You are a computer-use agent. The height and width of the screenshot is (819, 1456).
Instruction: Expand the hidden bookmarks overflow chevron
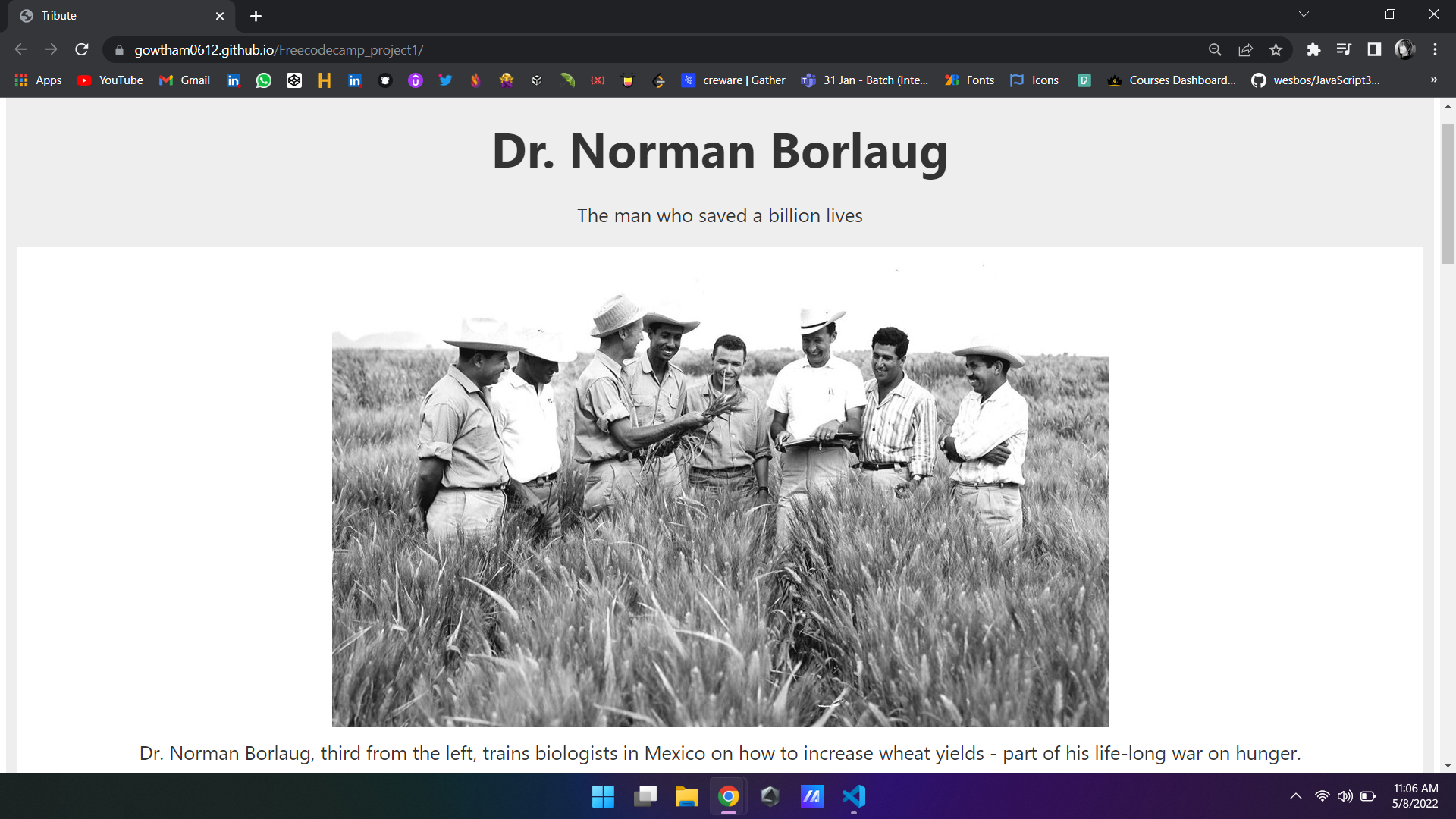[1433, 80]
